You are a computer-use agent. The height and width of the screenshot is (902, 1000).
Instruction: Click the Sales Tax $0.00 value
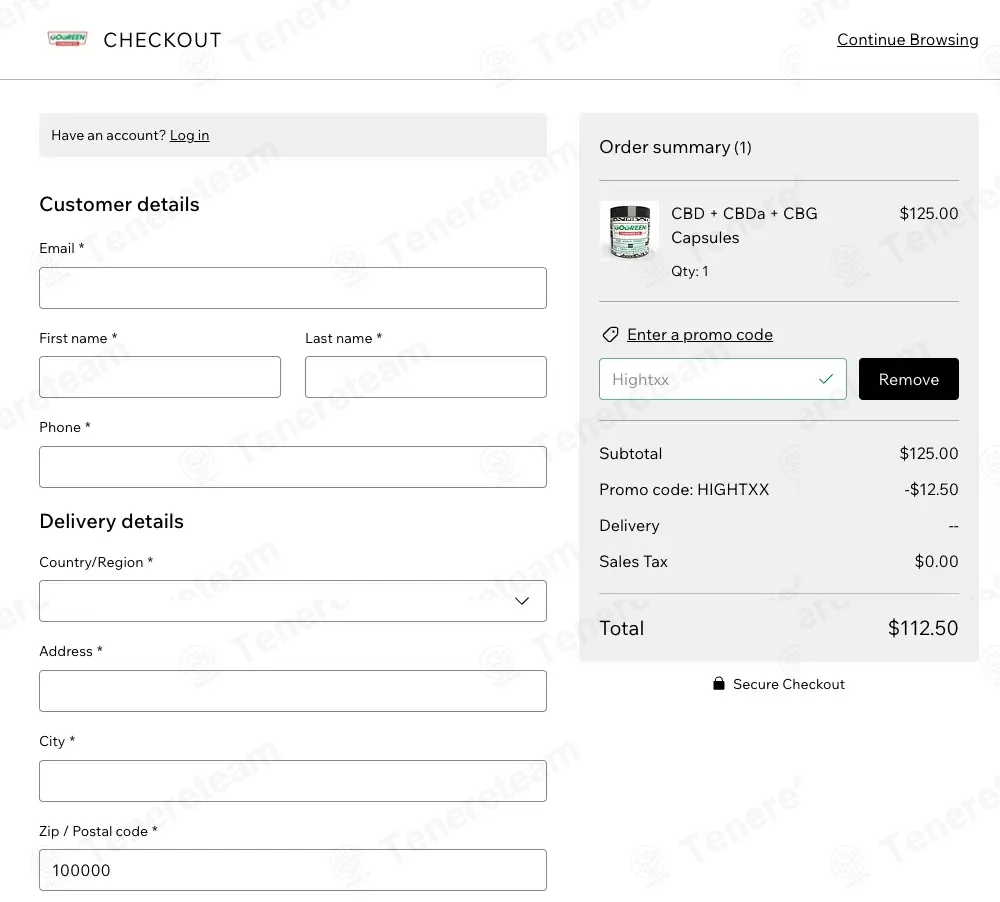936,561
